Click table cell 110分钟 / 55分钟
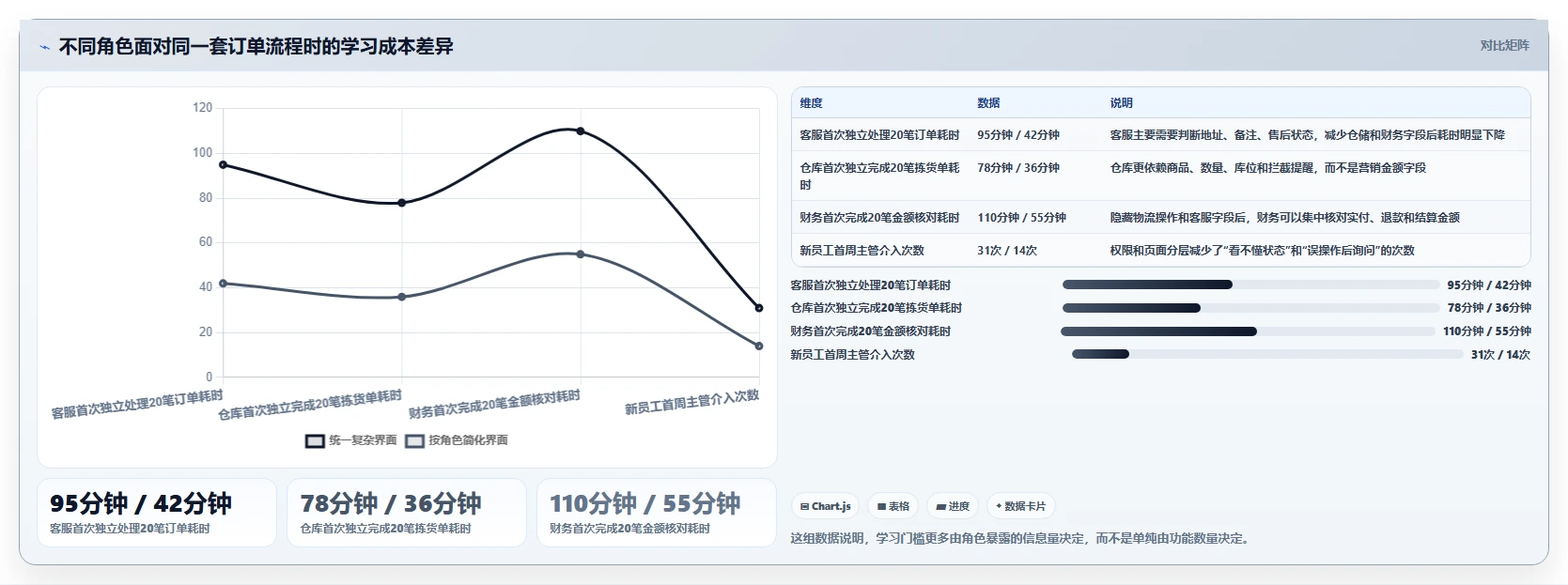 coord(1021,218)
